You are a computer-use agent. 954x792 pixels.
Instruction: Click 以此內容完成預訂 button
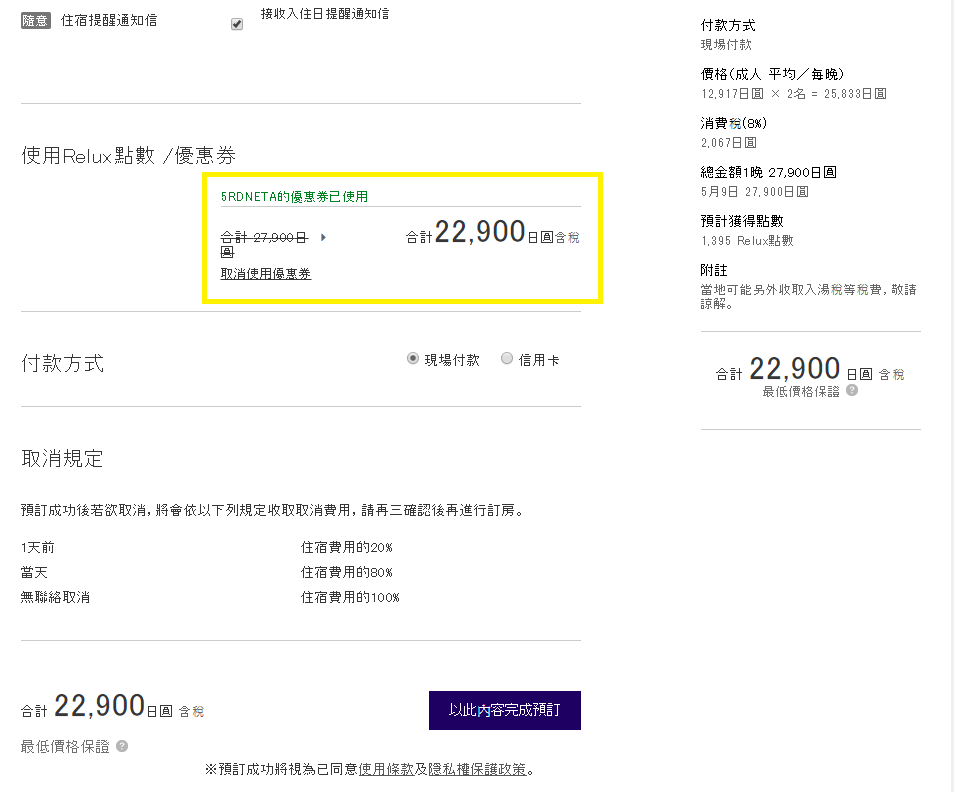tap(504, 710)
